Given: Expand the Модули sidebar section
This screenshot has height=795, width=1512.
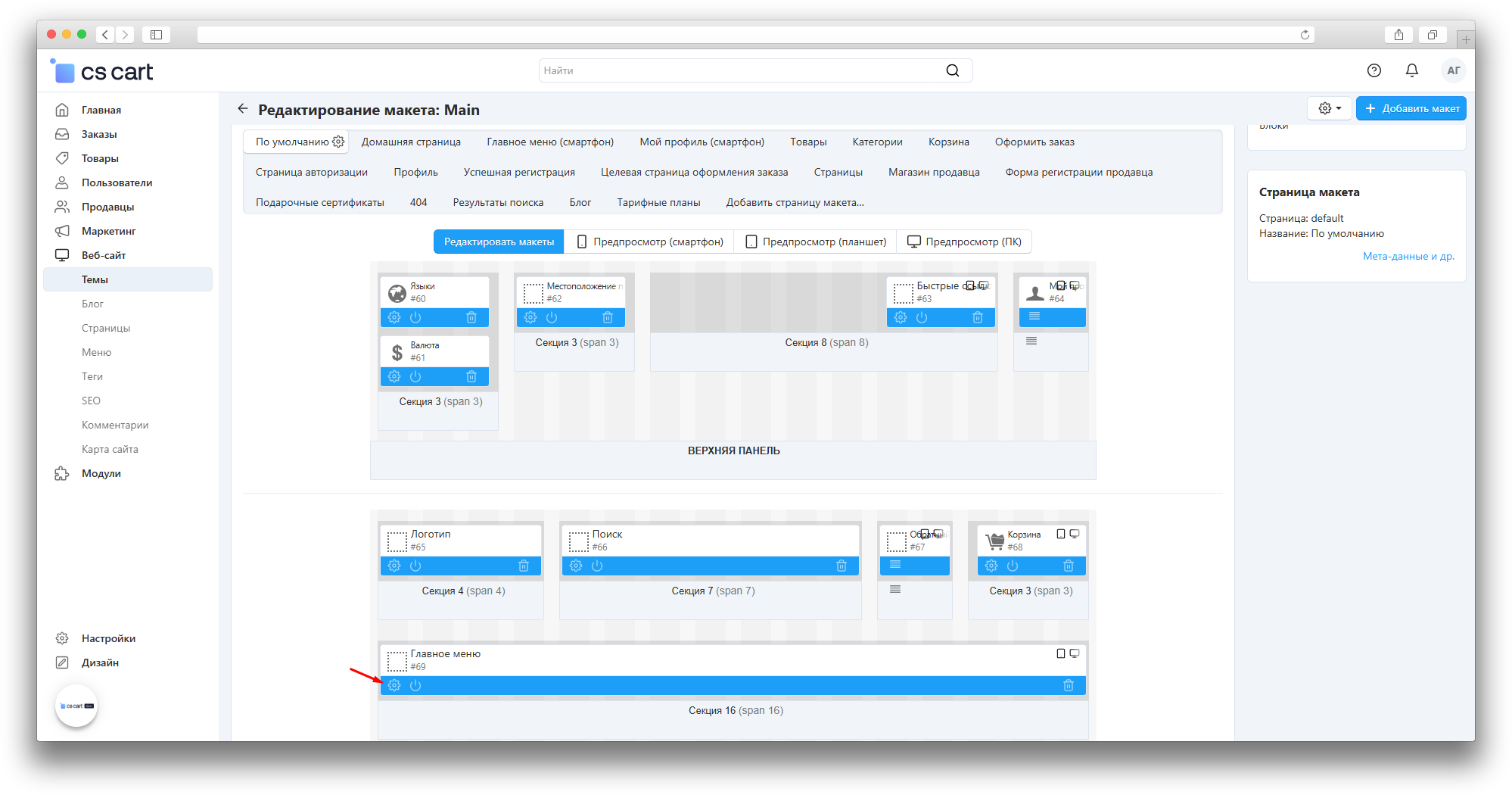Looking at the screenshot, I should coord(101,473).
